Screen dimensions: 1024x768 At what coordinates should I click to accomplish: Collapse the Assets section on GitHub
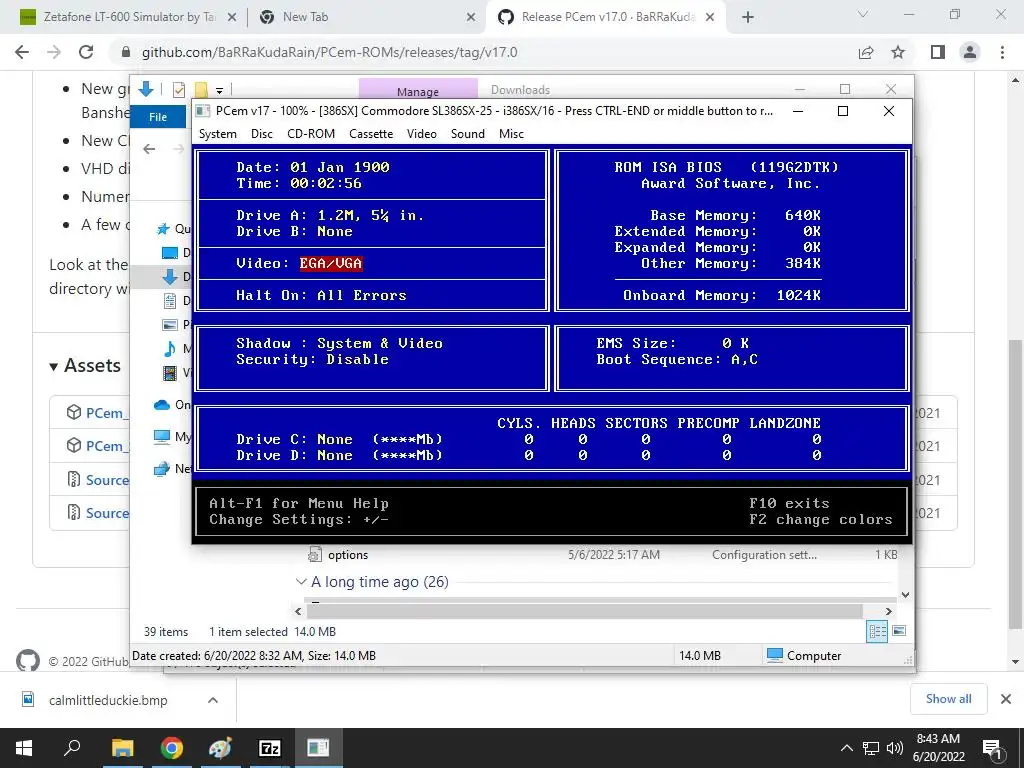(85, 366)
